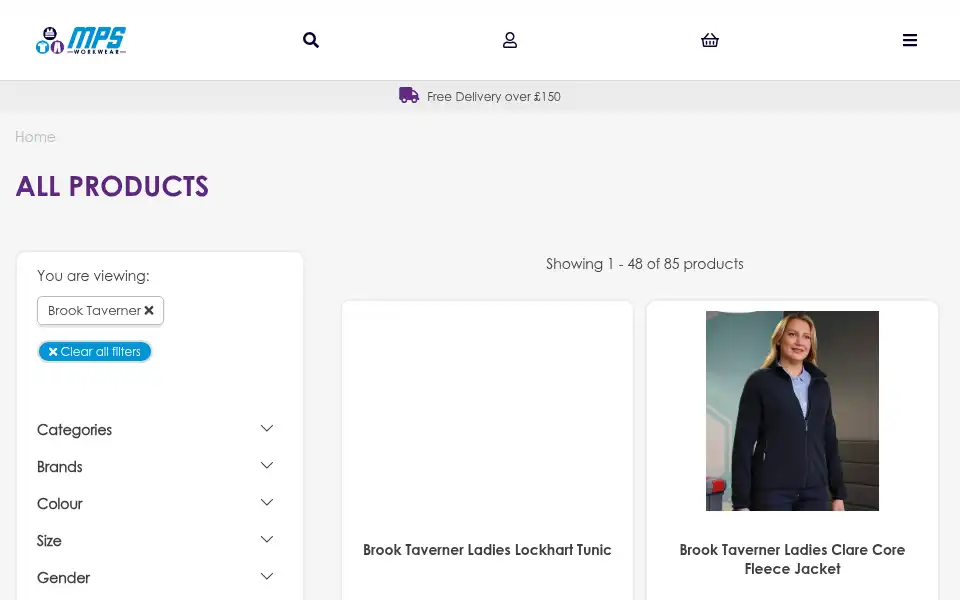Expand the Size filter section
This screenshot has width=960, height=600.
tap(155, 541)
